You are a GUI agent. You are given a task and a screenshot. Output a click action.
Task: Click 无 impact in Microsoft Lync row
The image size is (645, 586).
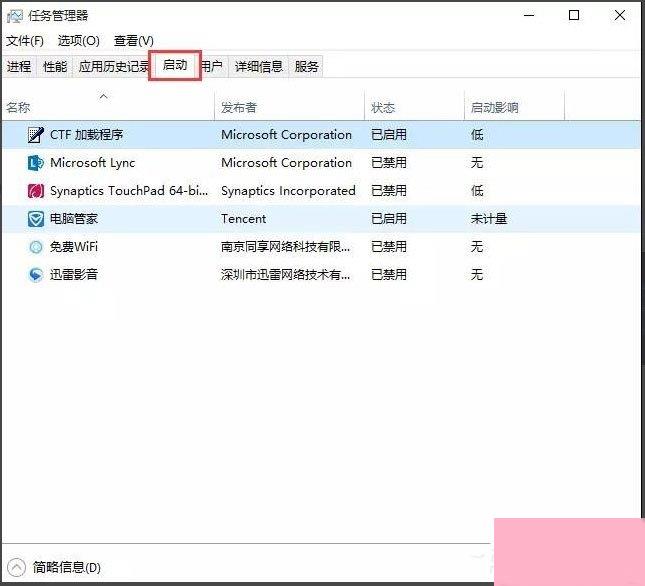pos(477,163)
